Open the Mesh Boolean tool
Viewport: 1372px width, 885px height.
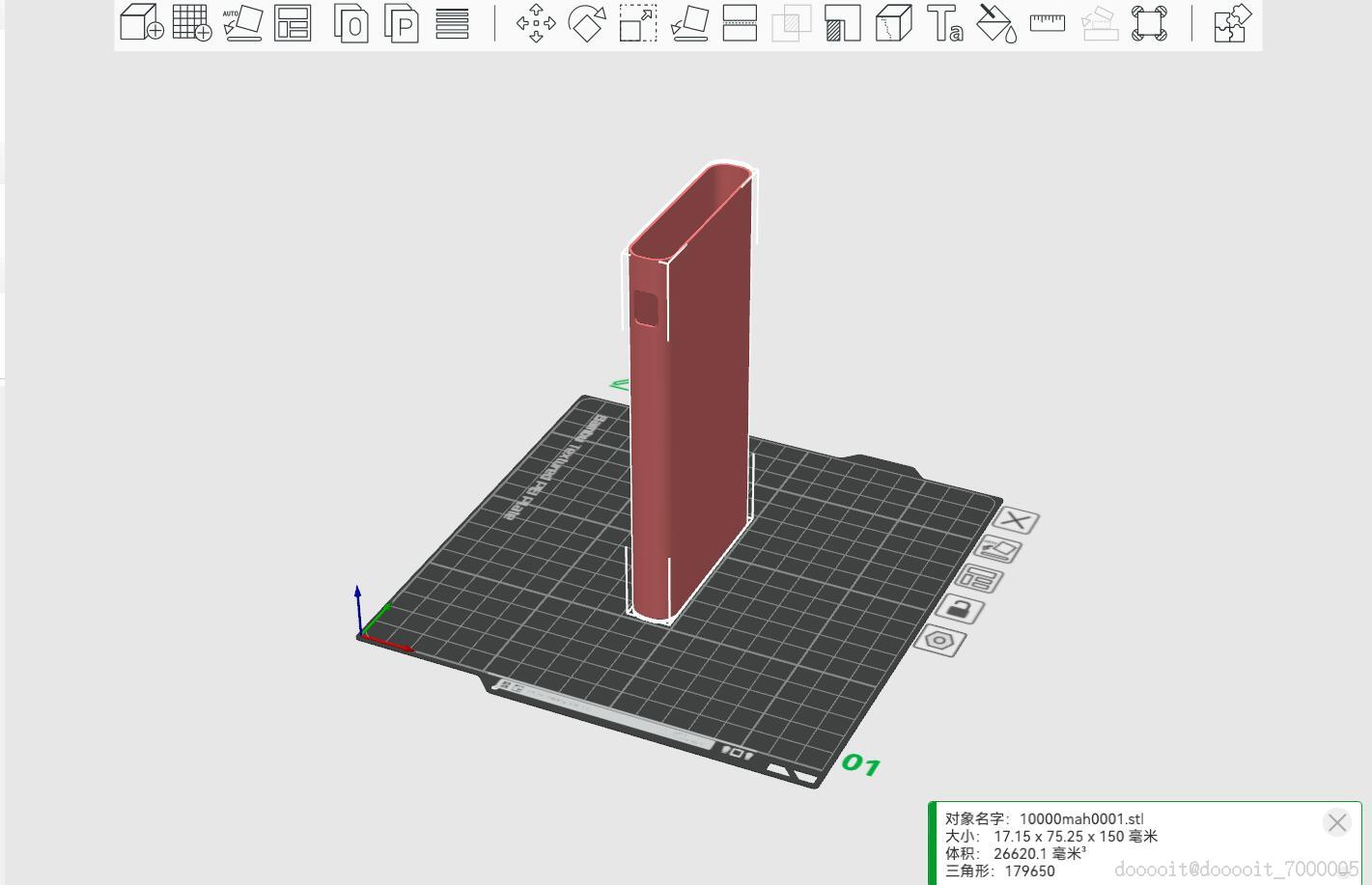tap(792, 23)
